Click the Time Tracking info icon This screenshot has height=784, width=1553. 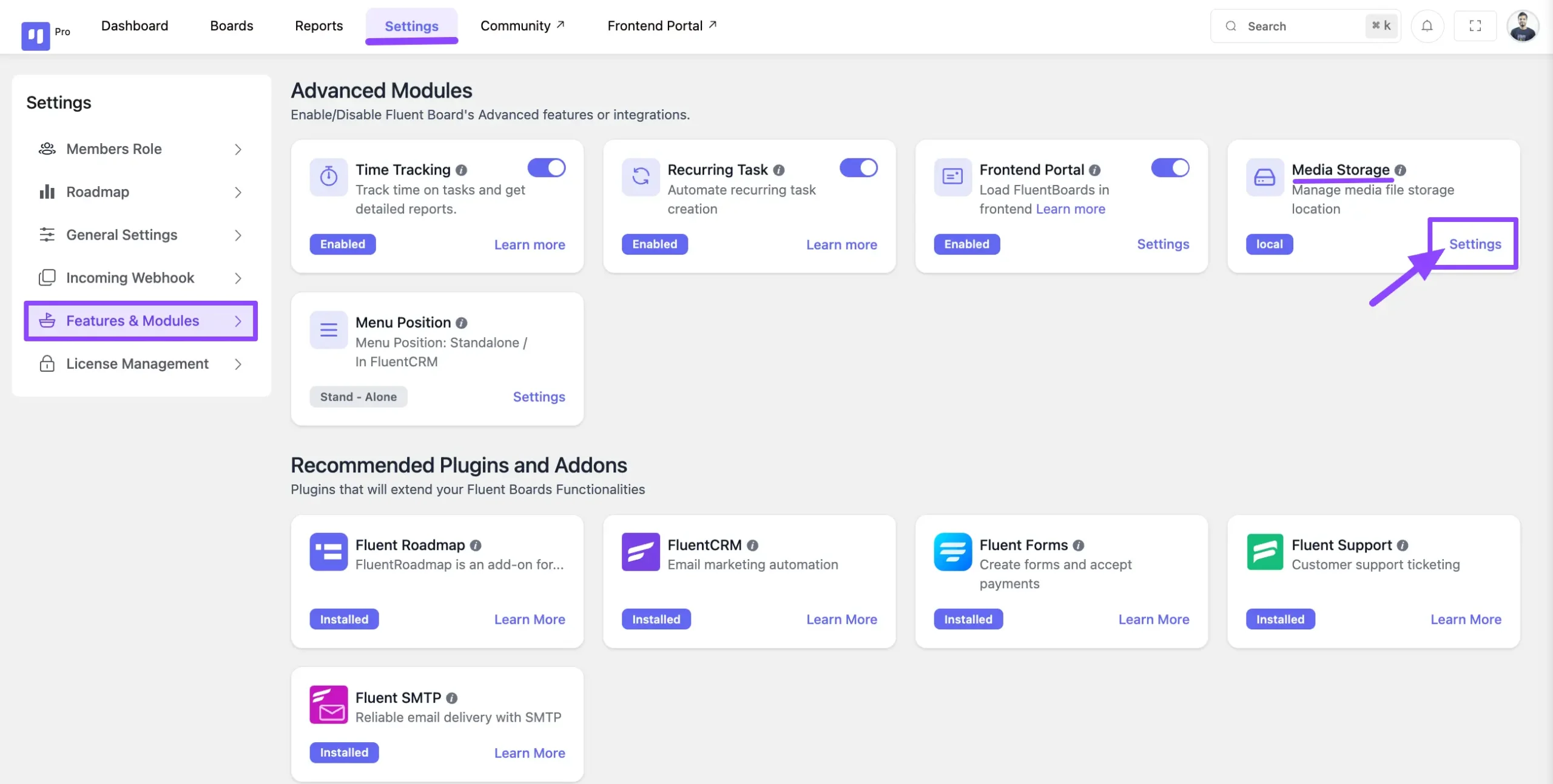tap(461, 170)
